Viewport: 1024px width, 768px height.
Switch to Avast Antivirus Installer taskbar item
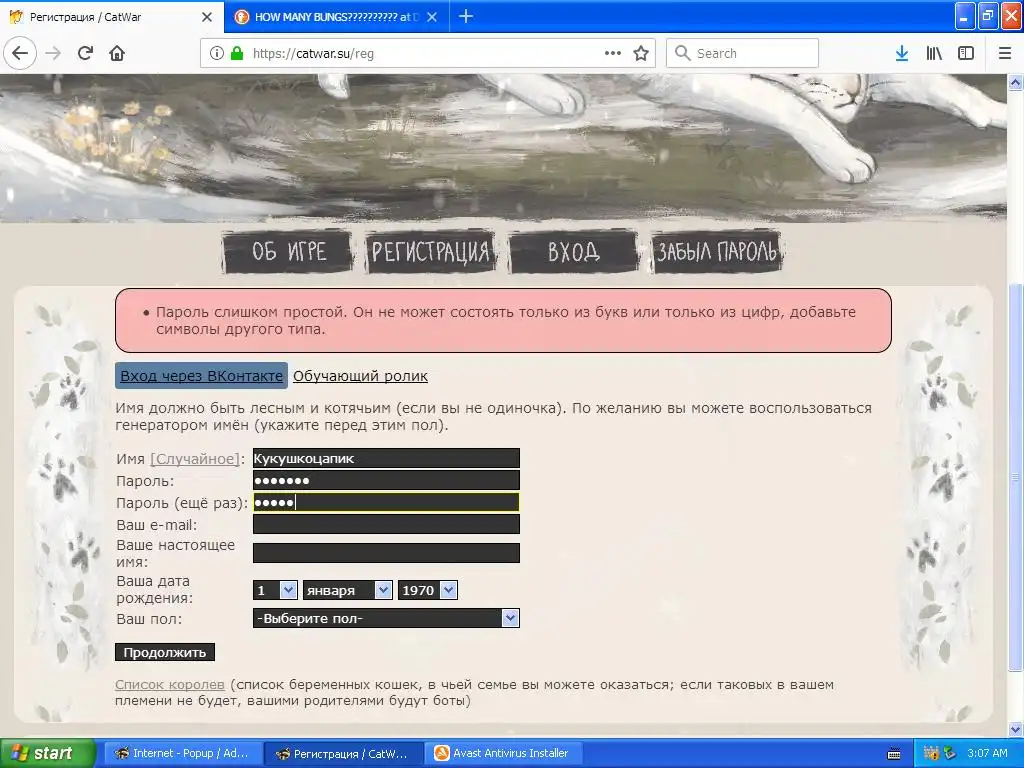pyautogui.click(x=504, y=753)
